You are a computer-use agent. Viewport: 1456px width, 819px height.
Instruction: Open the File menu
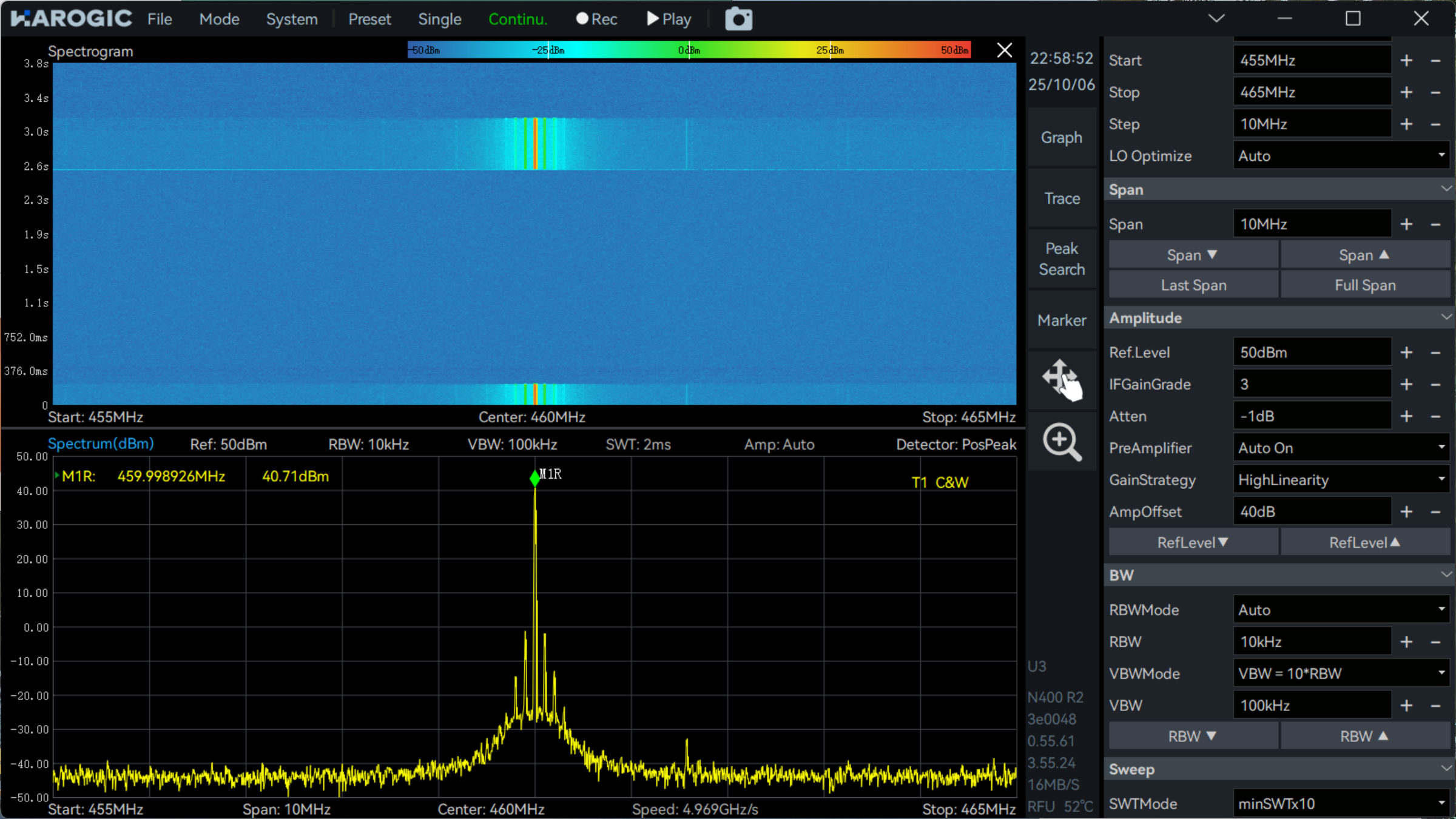[x=160, y=19]
